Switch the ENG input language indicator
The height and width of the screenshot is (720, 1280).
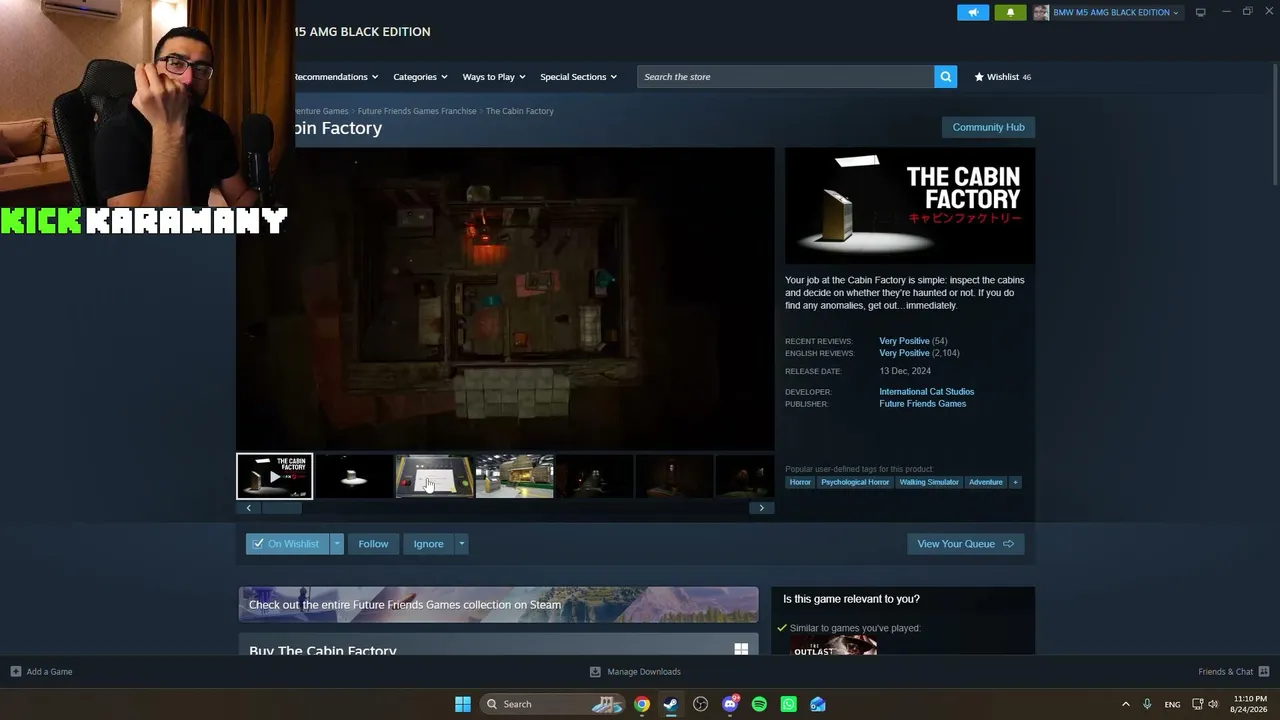(1172, 704)
